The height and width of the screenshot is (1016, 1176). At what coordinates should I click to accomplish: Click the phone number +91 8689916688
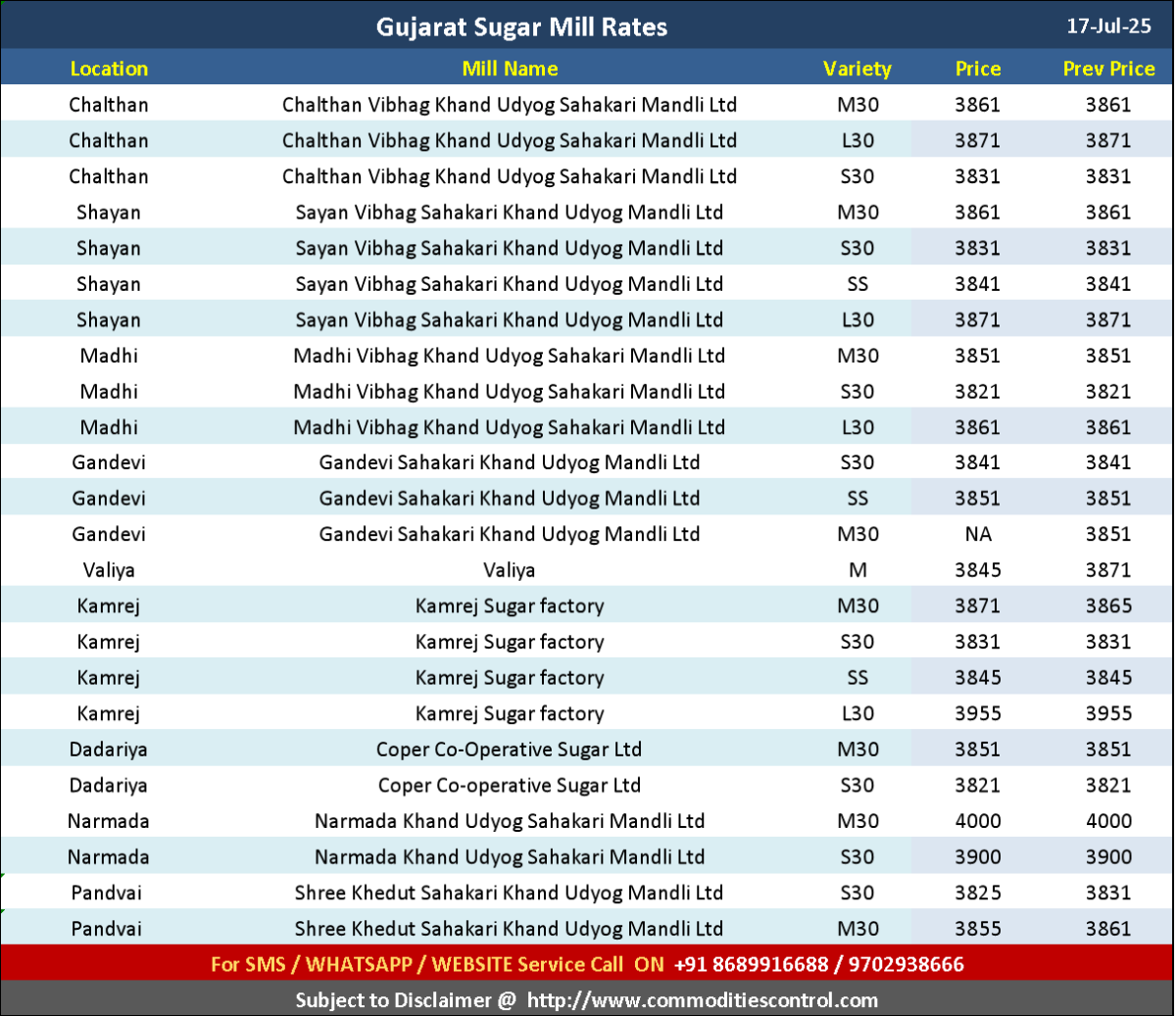coord(752,964)
